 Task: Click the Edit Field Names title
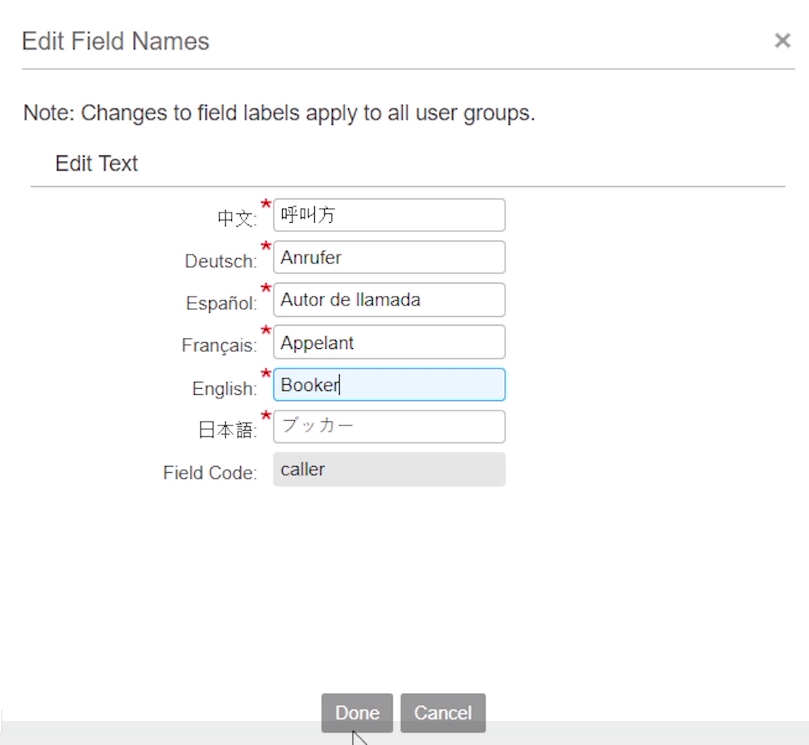click(115, 41)
